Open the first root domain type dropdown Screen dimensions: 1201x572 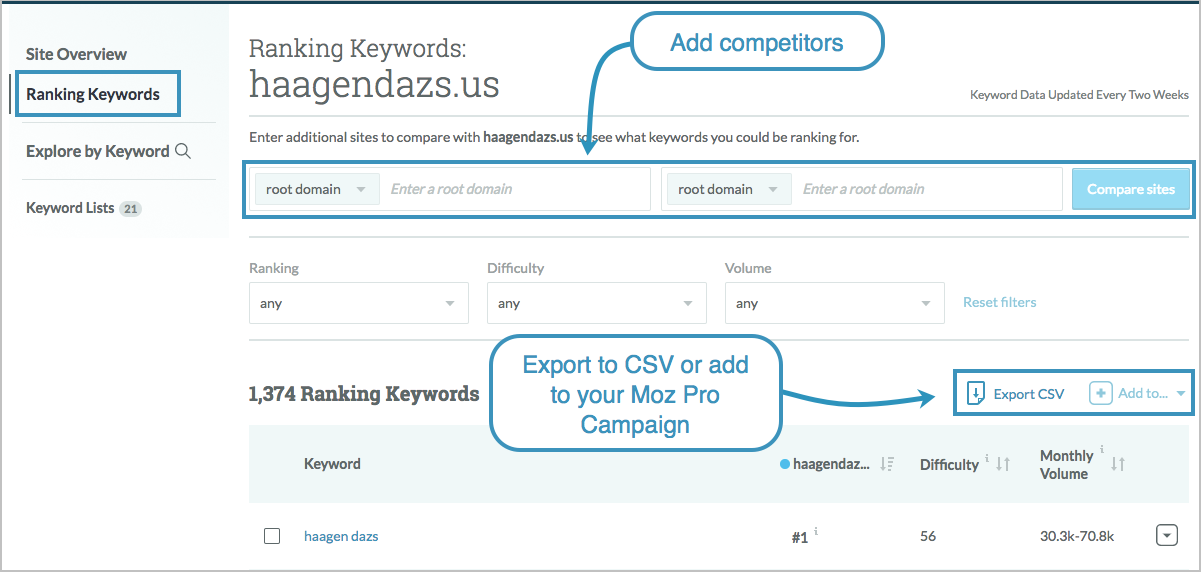coord(317,189)
